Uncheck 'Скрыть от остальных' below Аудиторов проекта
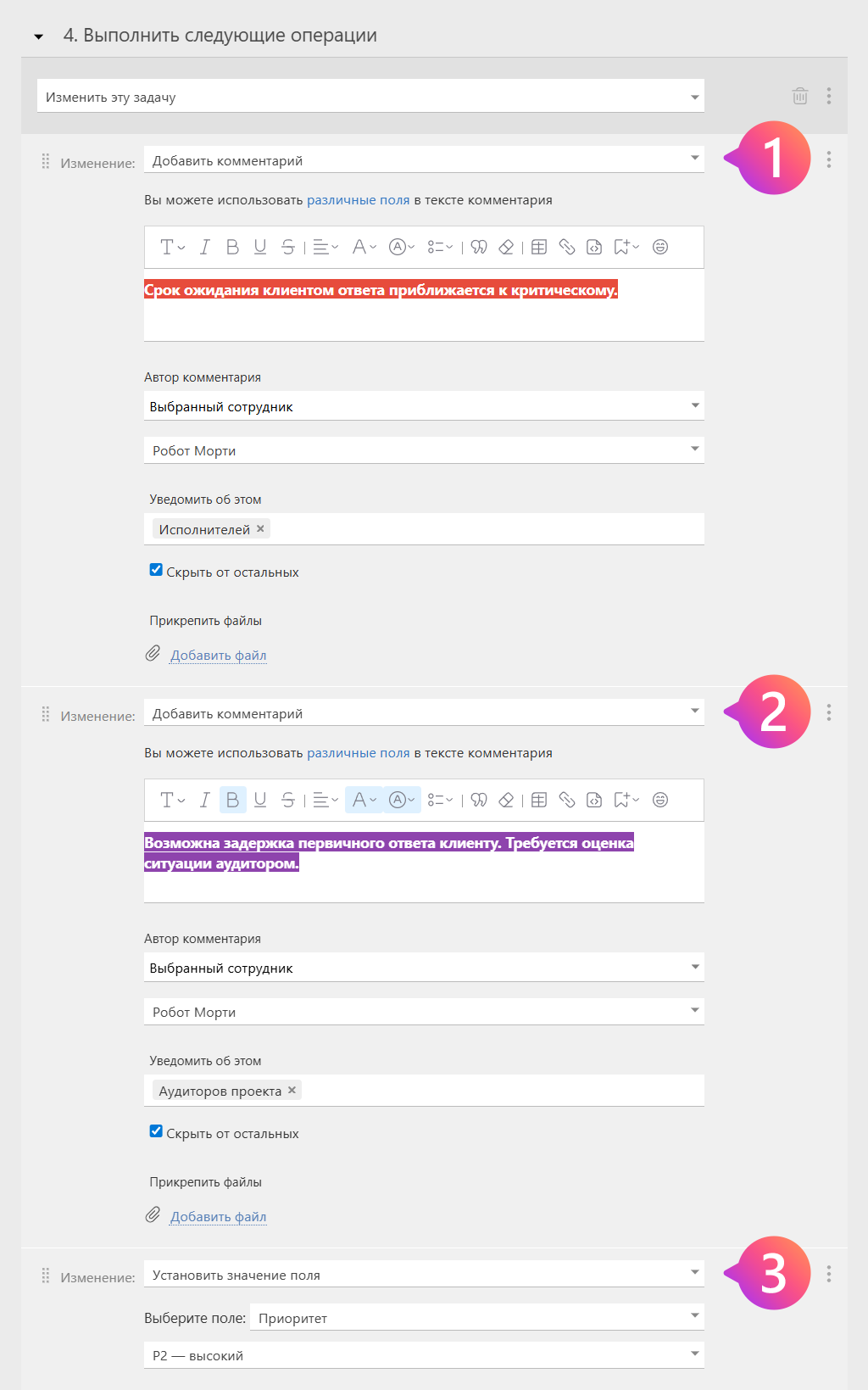This screenshot has width=868, height=1390. click(156, 1131)
